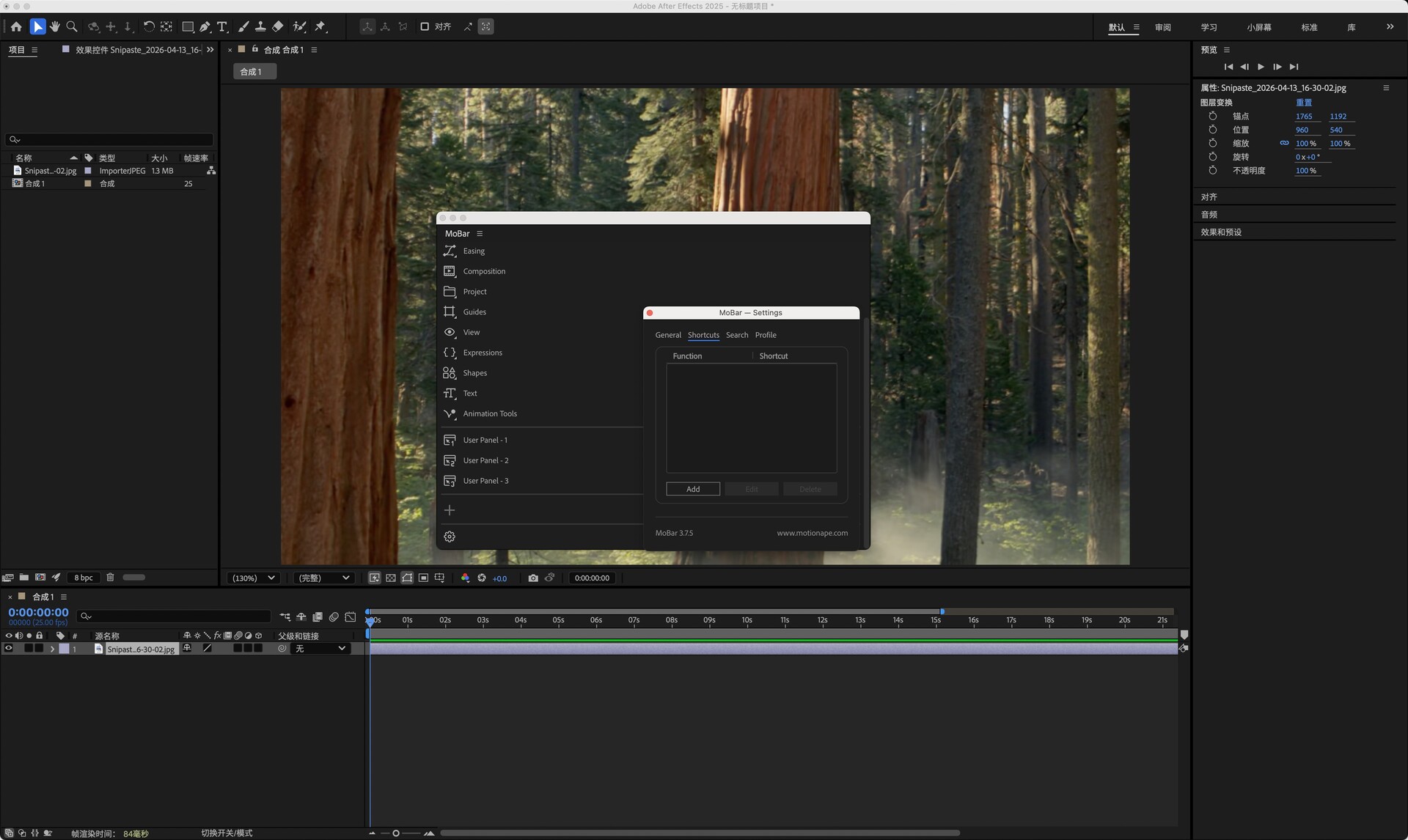Enable the snapping 对齐 checkbox
Viewport: 1408px width, 840px height.
pos(425,26)
